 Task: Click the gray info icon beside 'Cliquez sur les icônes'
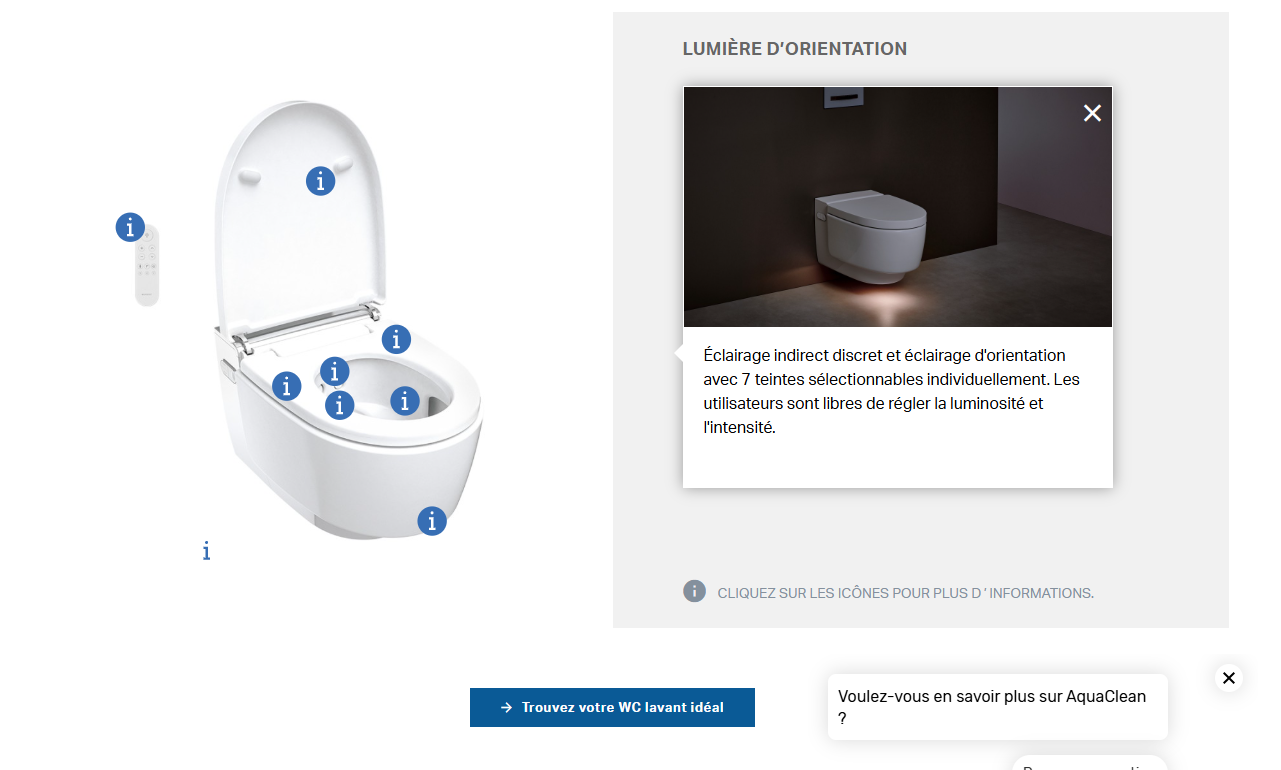tap(695, 591)
